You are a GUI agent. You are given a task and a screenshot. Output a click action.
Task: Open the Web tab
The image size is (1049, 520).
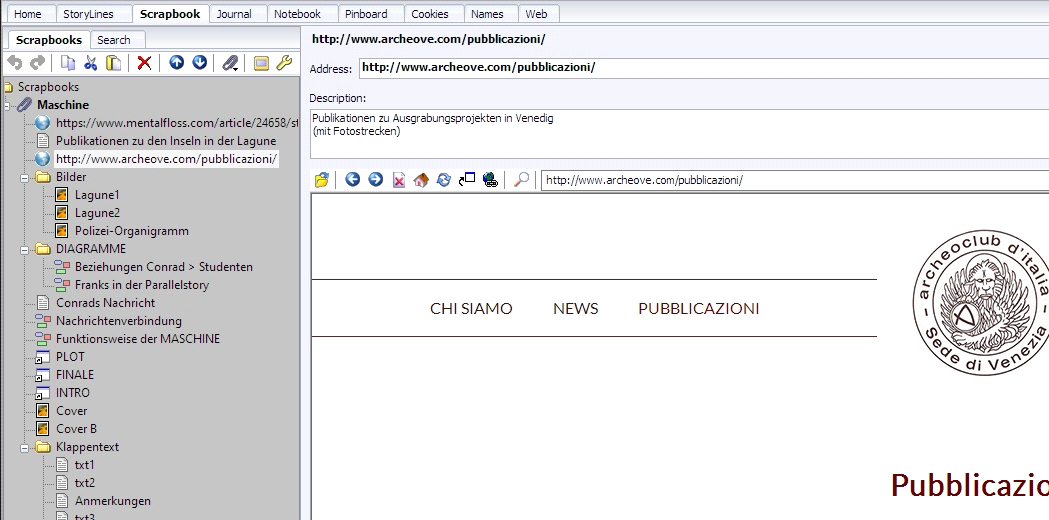tap(537, 13)
